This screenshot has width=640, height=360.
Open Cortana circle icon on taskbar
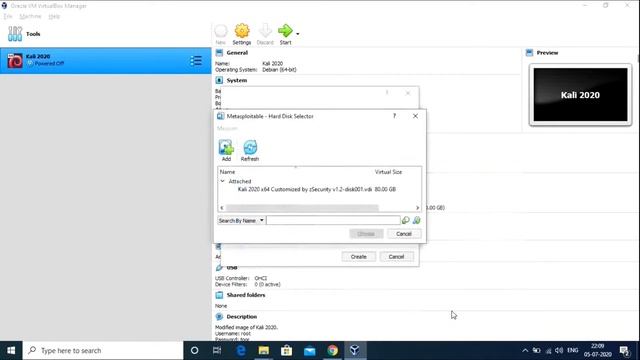coord(194,350)
